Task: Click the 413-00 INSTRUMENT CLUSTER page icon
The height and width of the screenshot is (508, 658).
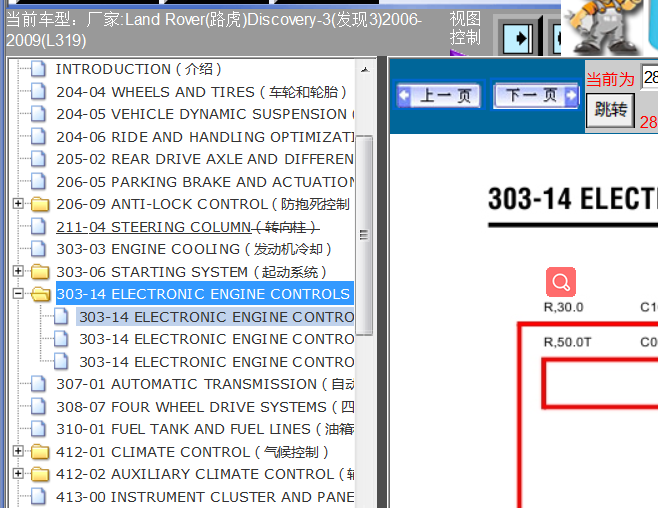Action: click(x=39, y=497)
